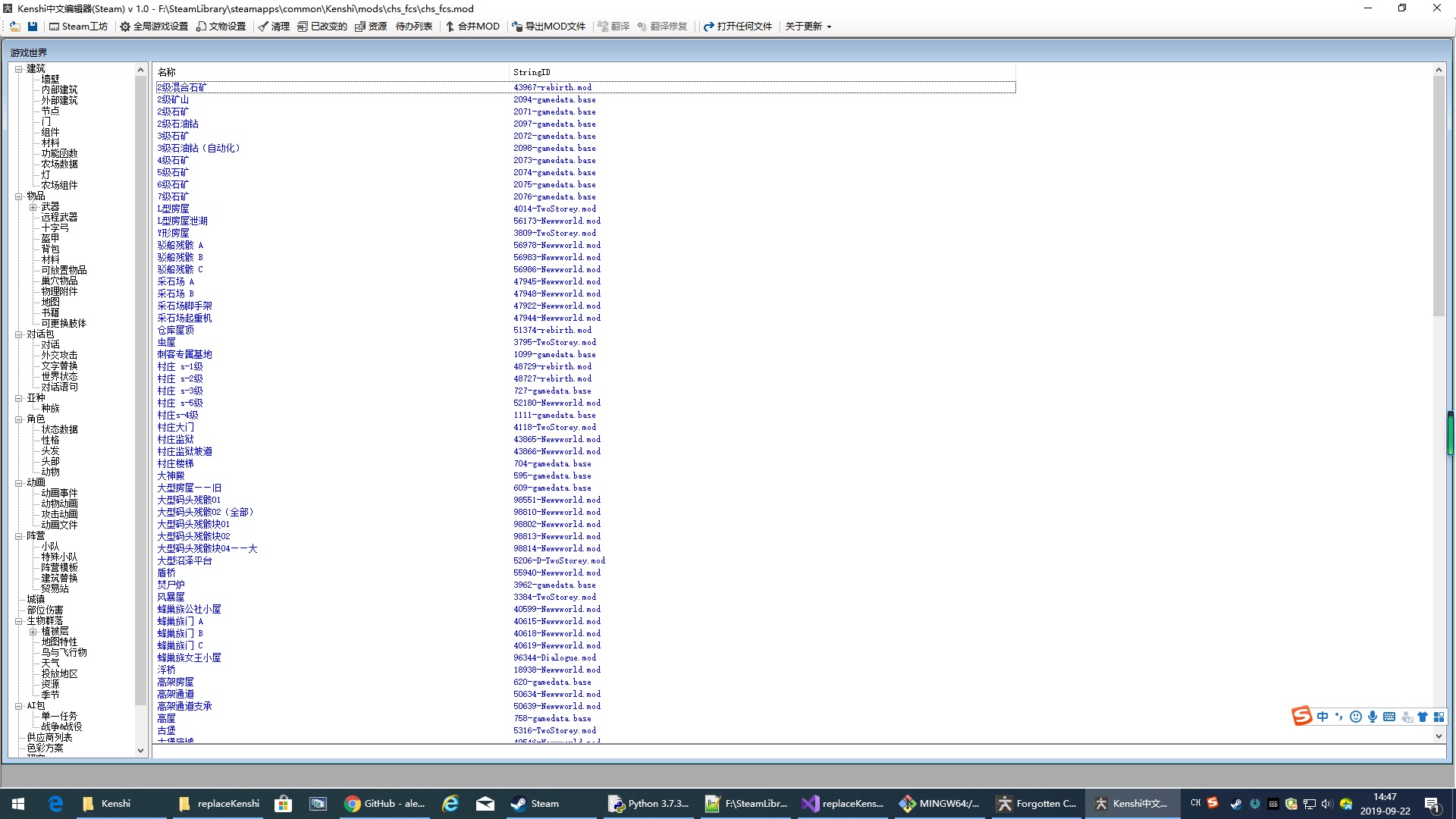
Task: Open the 关于更新 dropdown menu
Action: (x=808, y=26)
